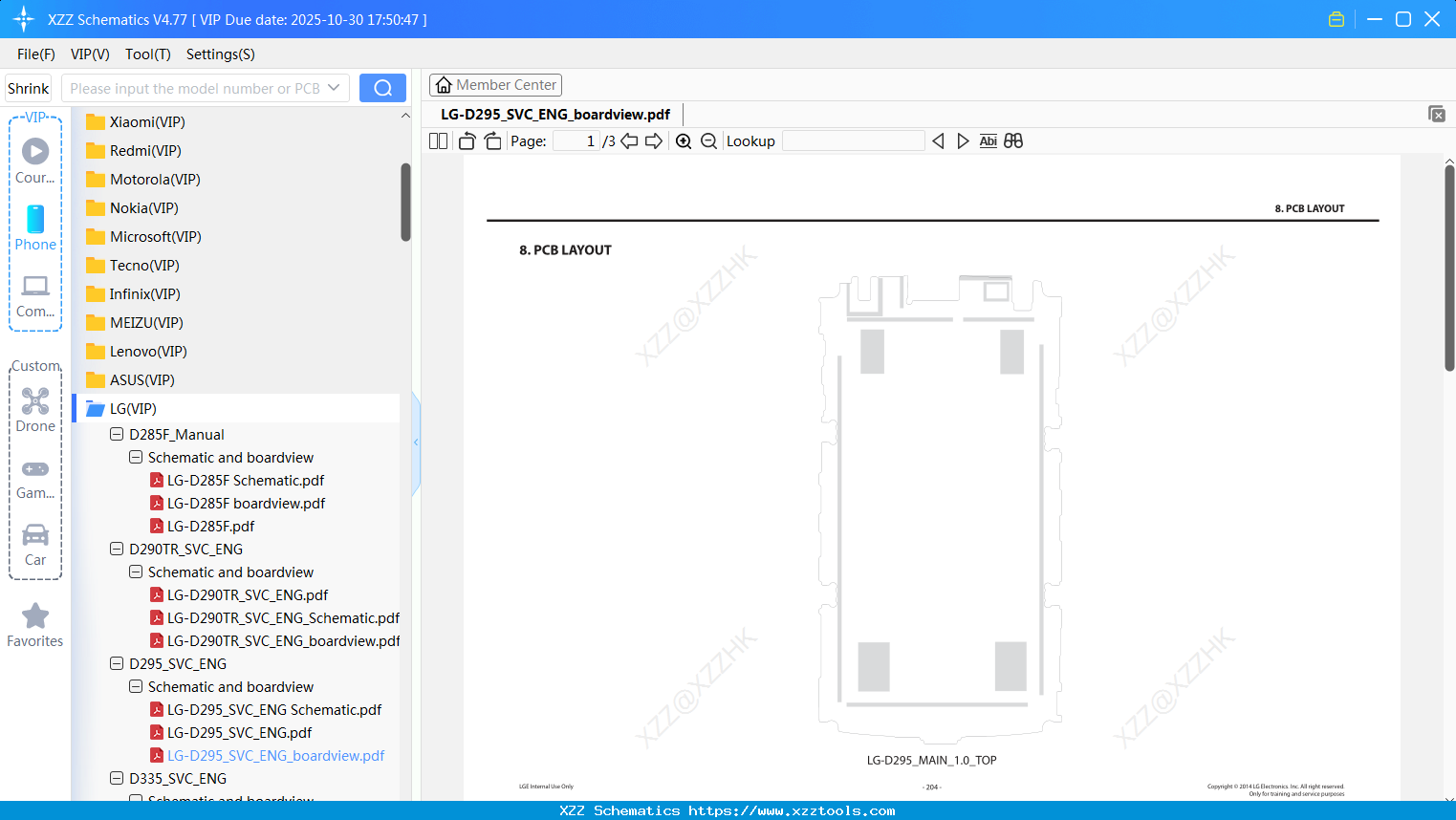This screenshot has height=820, width=1456.
Task: Open the Game console category
Action: click(x=35, y=479)
